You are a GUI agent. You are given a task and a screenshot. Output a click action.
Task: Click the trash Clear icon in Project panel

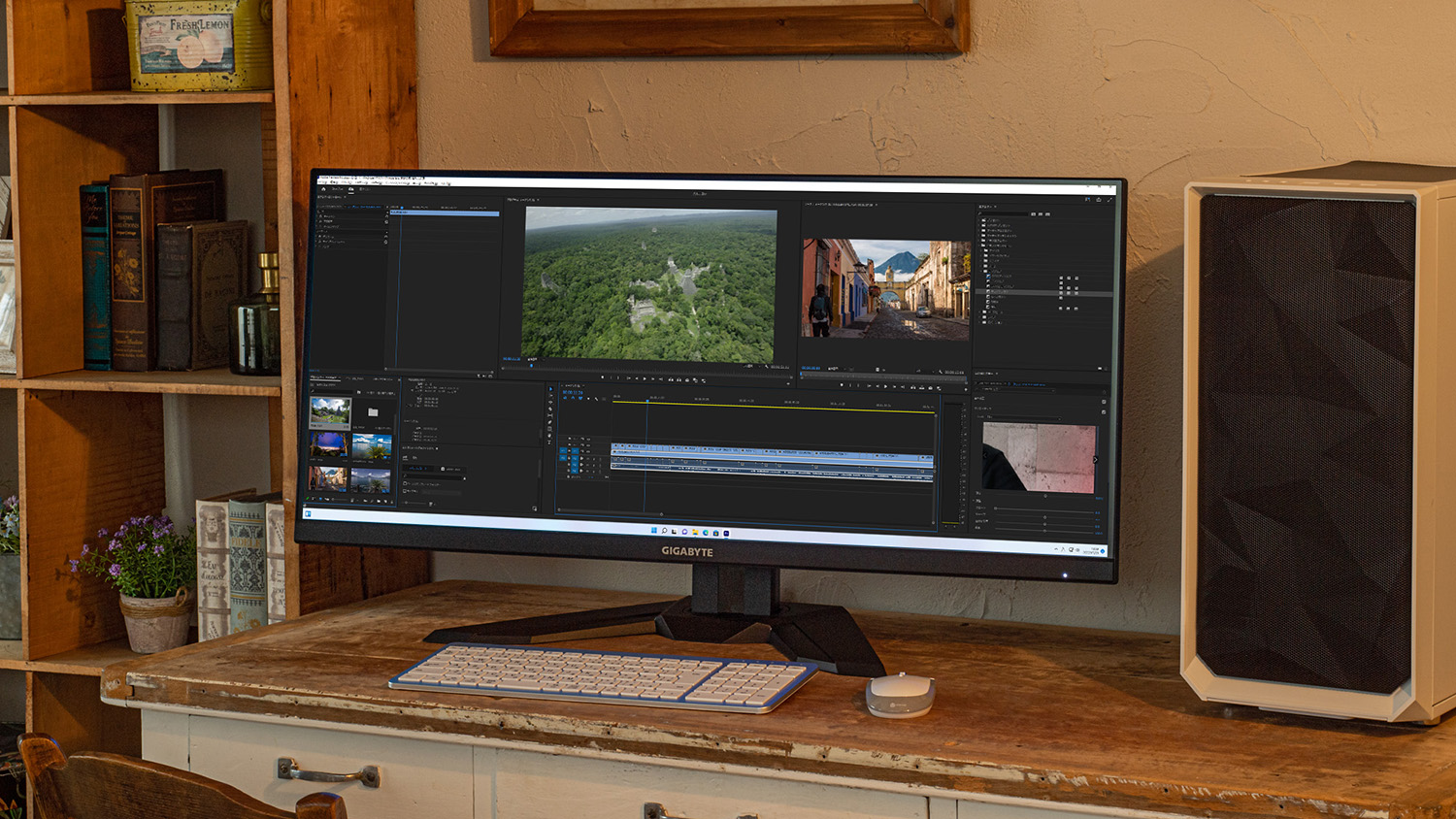click(x=392, y=502)
